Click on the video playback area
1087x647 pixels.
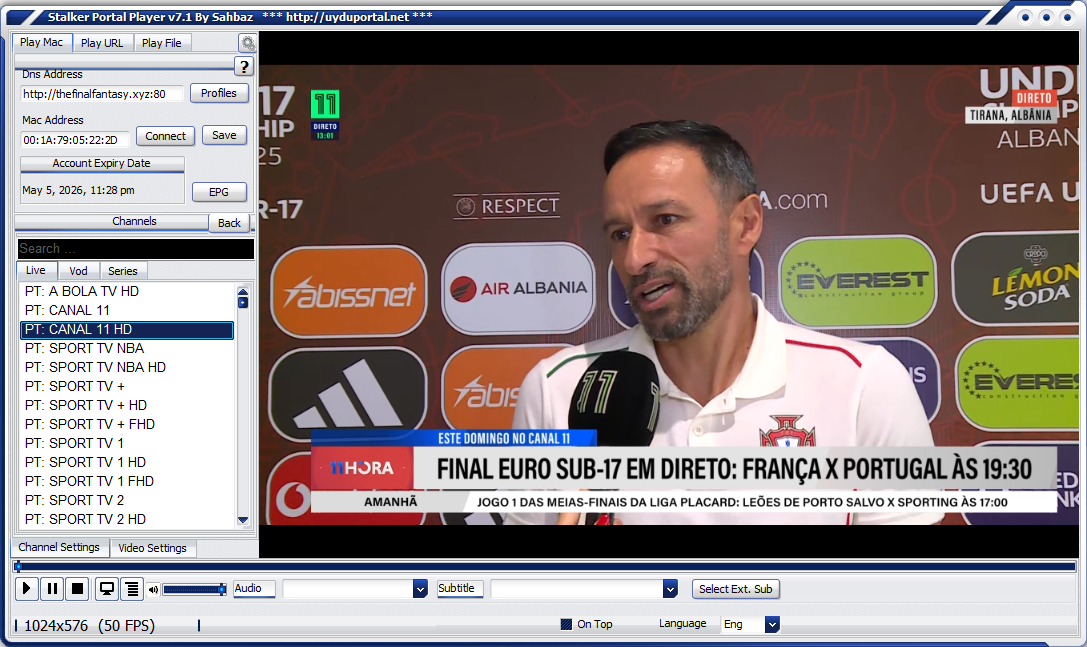[669, 294]
